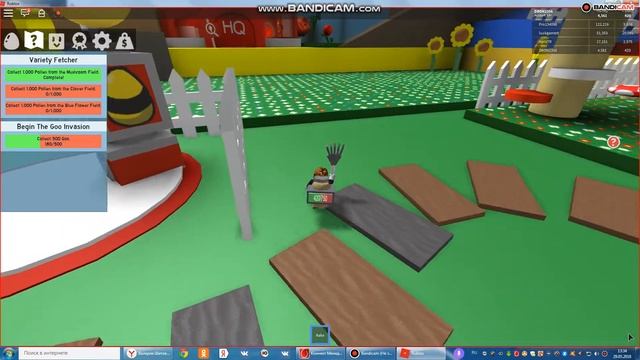Click the Collect 500 Goo progress bar
The width and height of the screenshot is (640, 360).
(53, 141)
